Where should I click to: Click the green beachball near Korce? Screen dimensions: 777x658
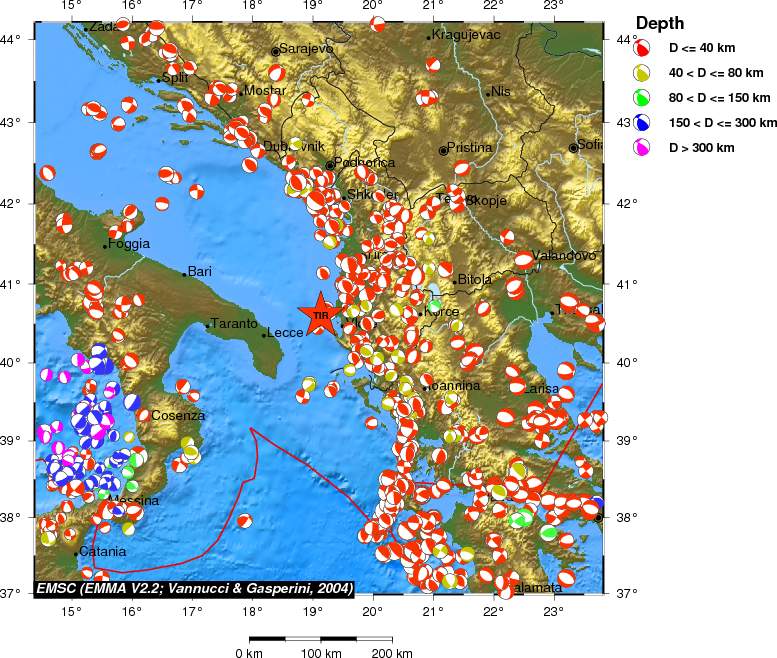(x=435, y=306)
